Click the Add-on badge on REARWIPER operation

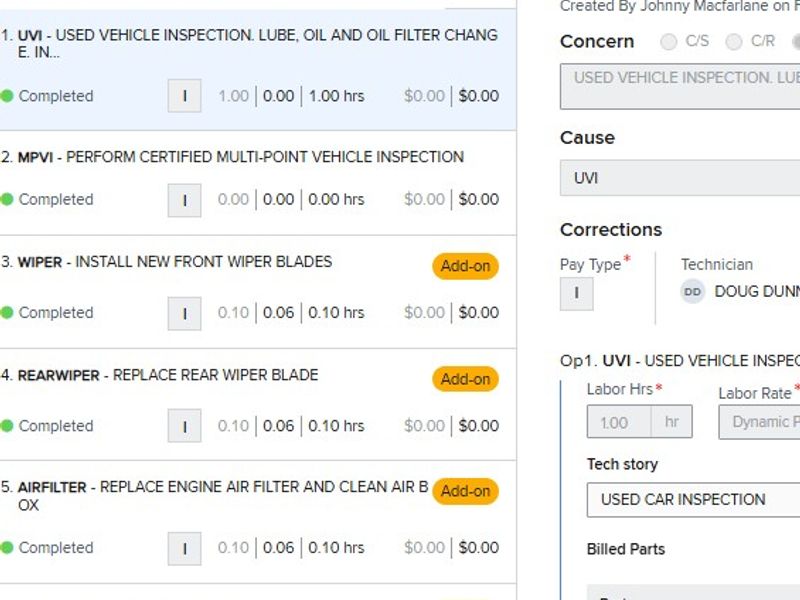(465, 380)
